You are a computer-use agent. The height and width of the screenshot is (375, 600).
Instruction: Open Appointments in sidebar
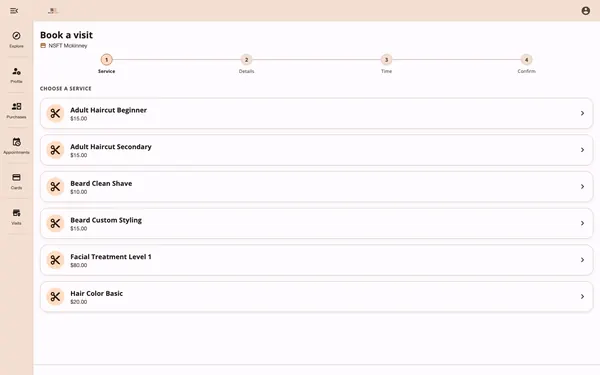tap(16, 146)
